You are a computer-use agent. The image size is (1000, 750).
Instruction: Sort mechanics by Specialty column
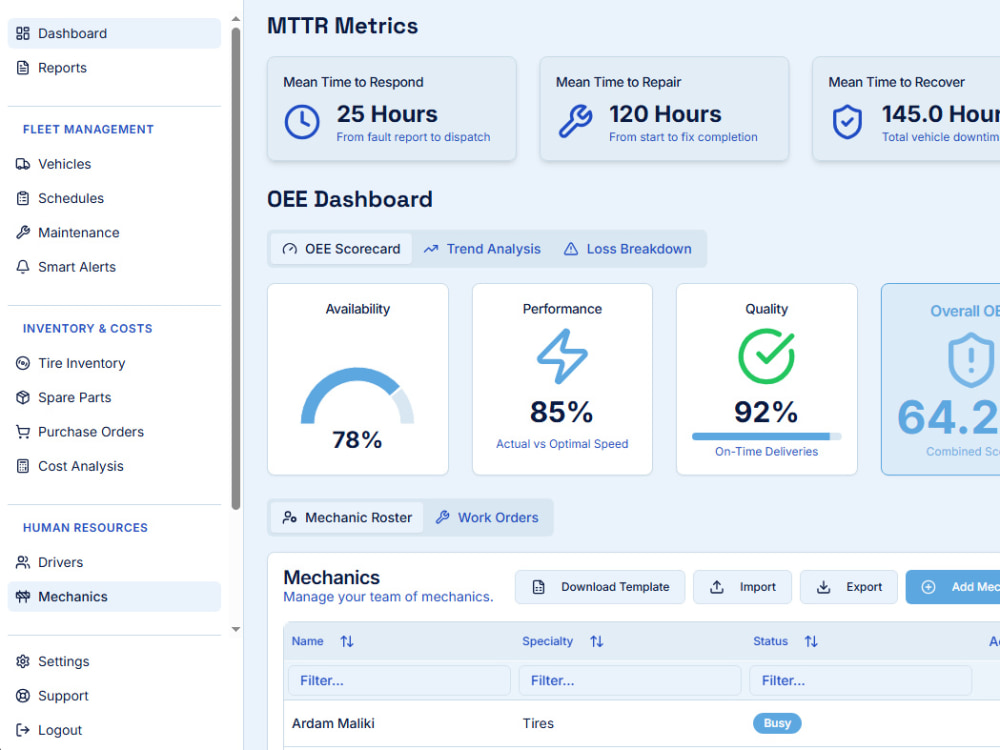point(597,642)
